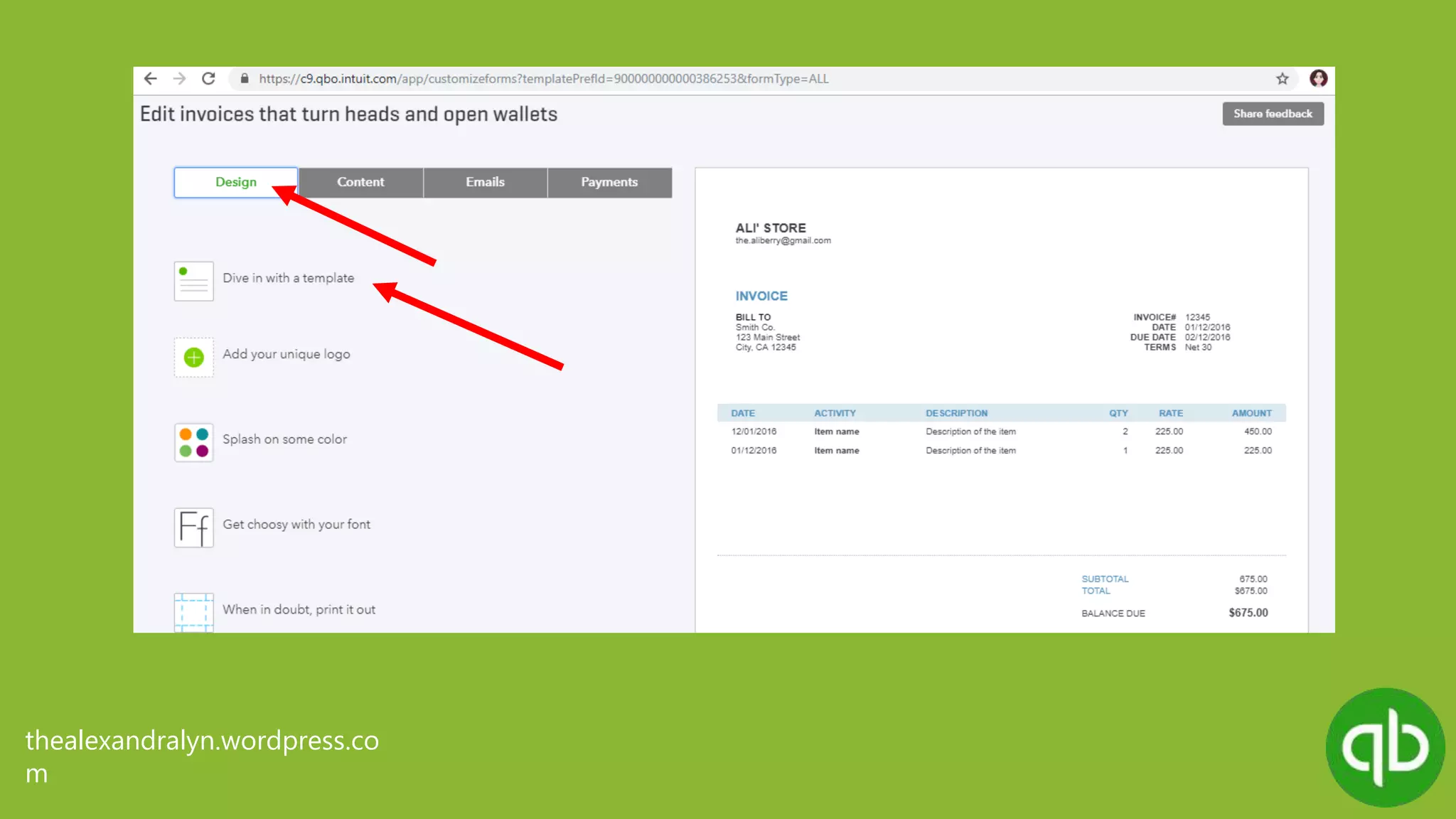The width and height of the screenshot is (1456, 819).
Task: Open the Payments tab
Action: point(609,182)
